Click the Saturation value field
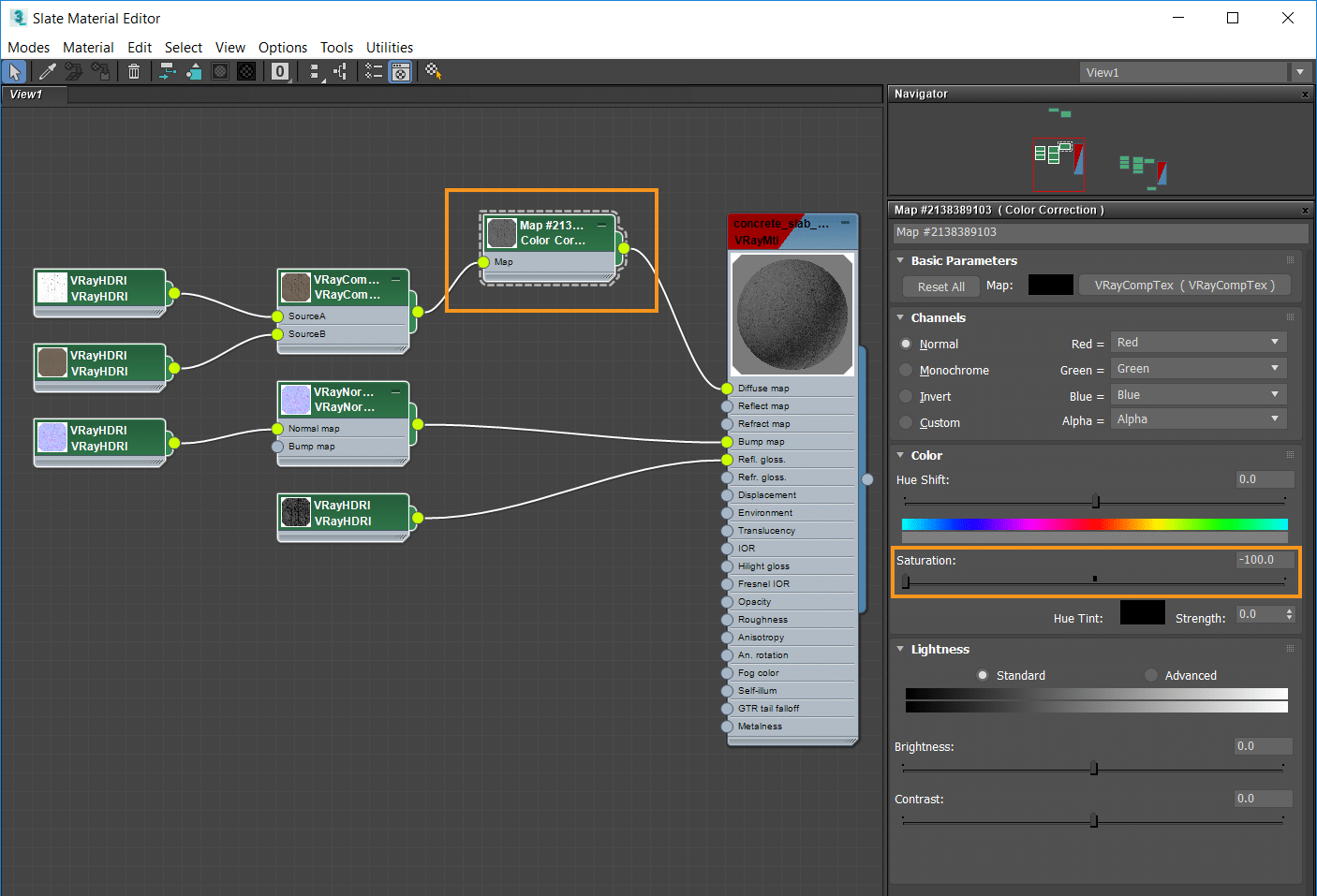Image resolution: width=1317 pixels, height=896 pixels. pos(1265,560)
